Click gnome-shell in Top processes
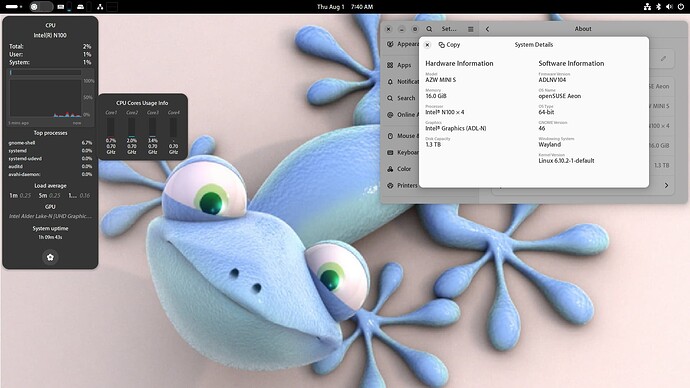This screenshot has height=388, width=690. pos(50,143)
